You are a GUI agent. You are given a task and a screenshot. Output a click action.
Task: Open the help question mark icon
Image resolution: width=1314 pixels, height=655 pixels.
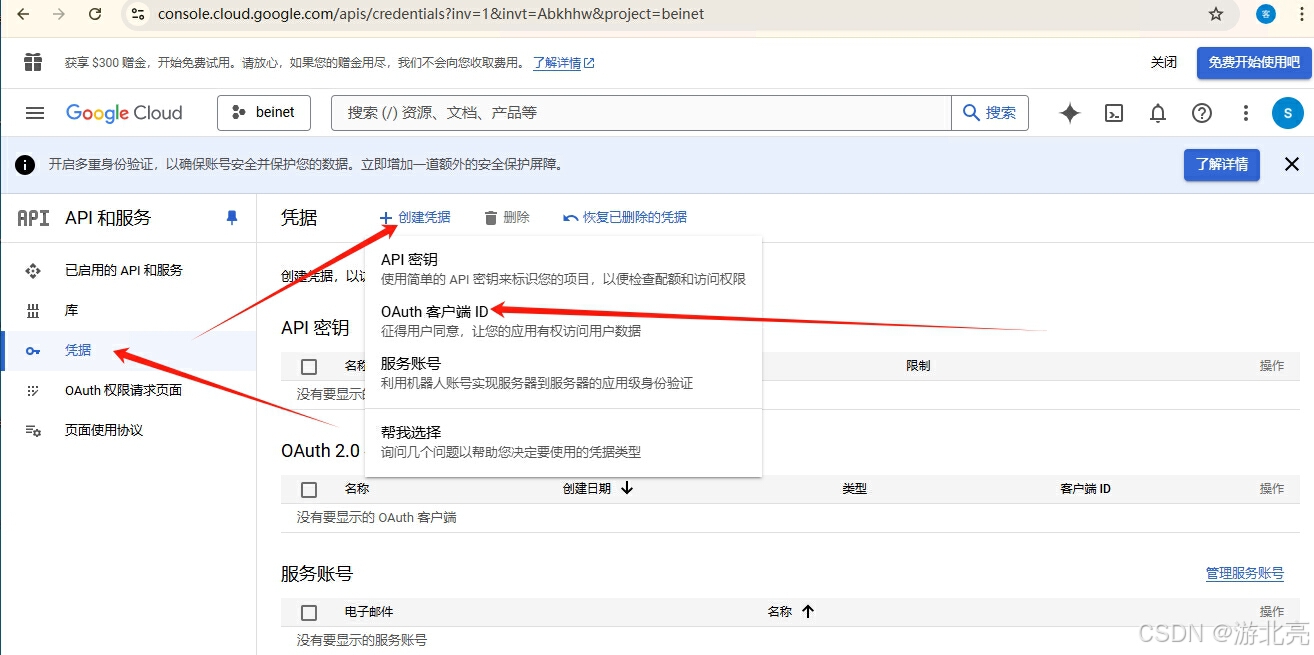tap(1202, 113)
